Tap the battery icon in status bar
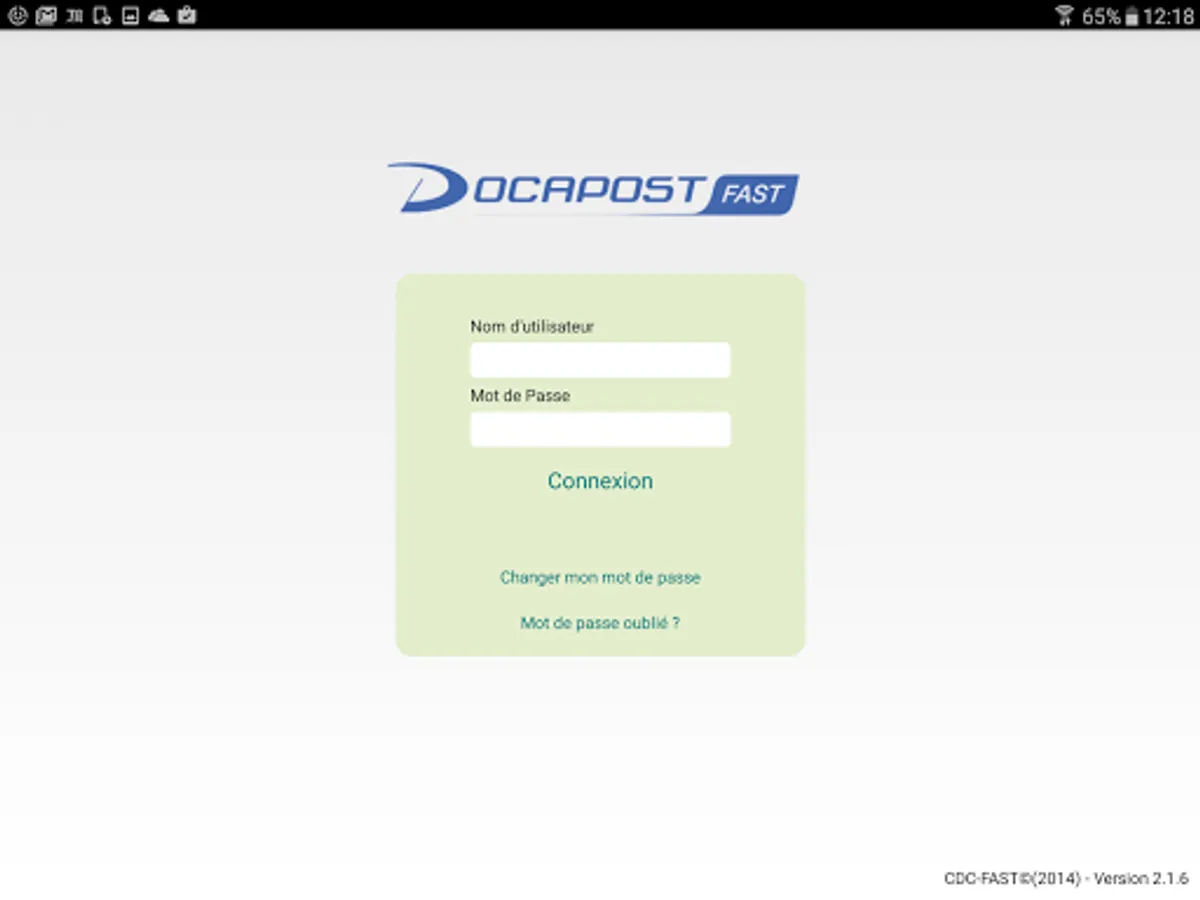 tap(1131, 16)
